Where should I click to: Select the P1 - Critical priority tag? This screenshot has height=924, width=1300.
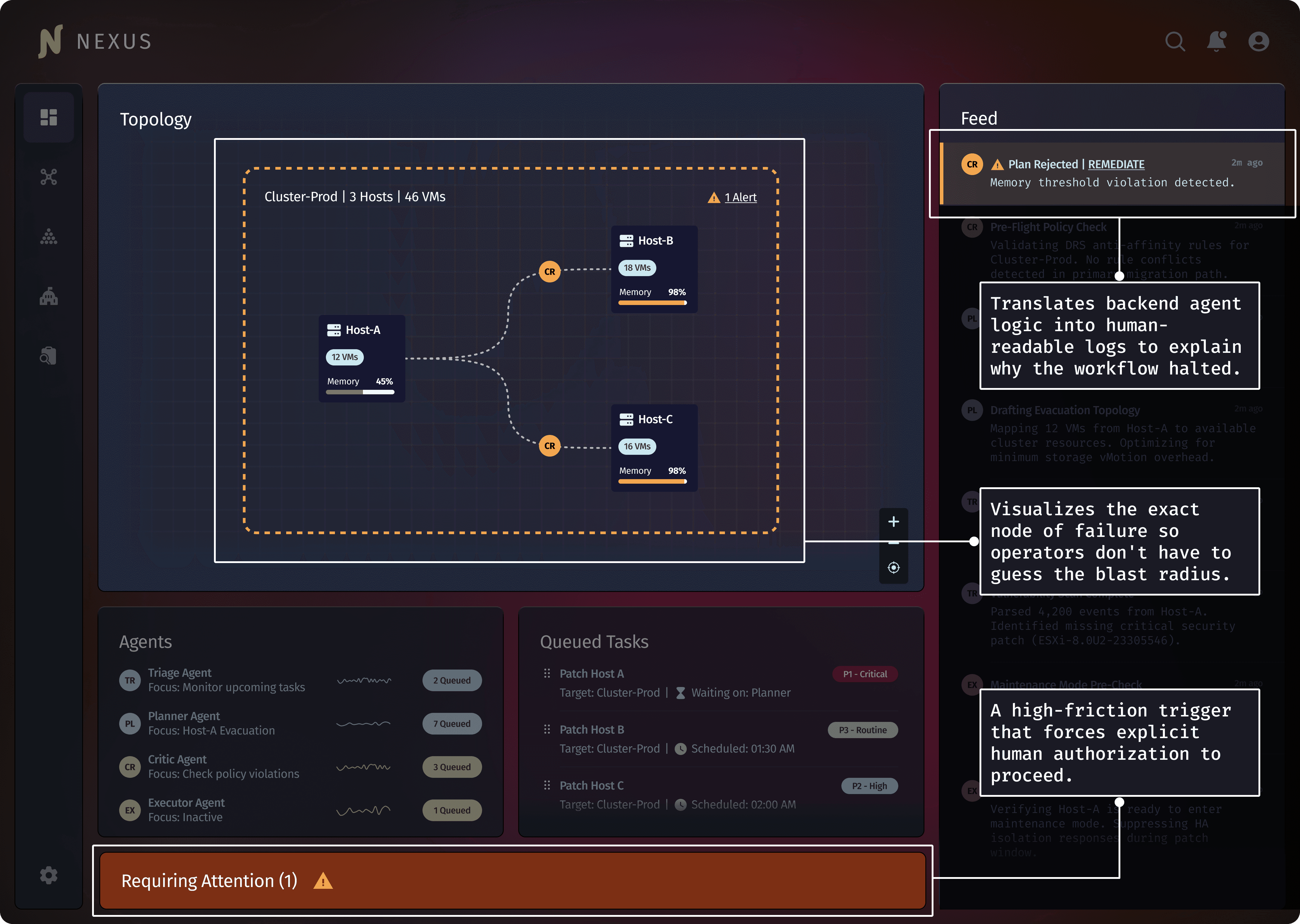[865, 674]
